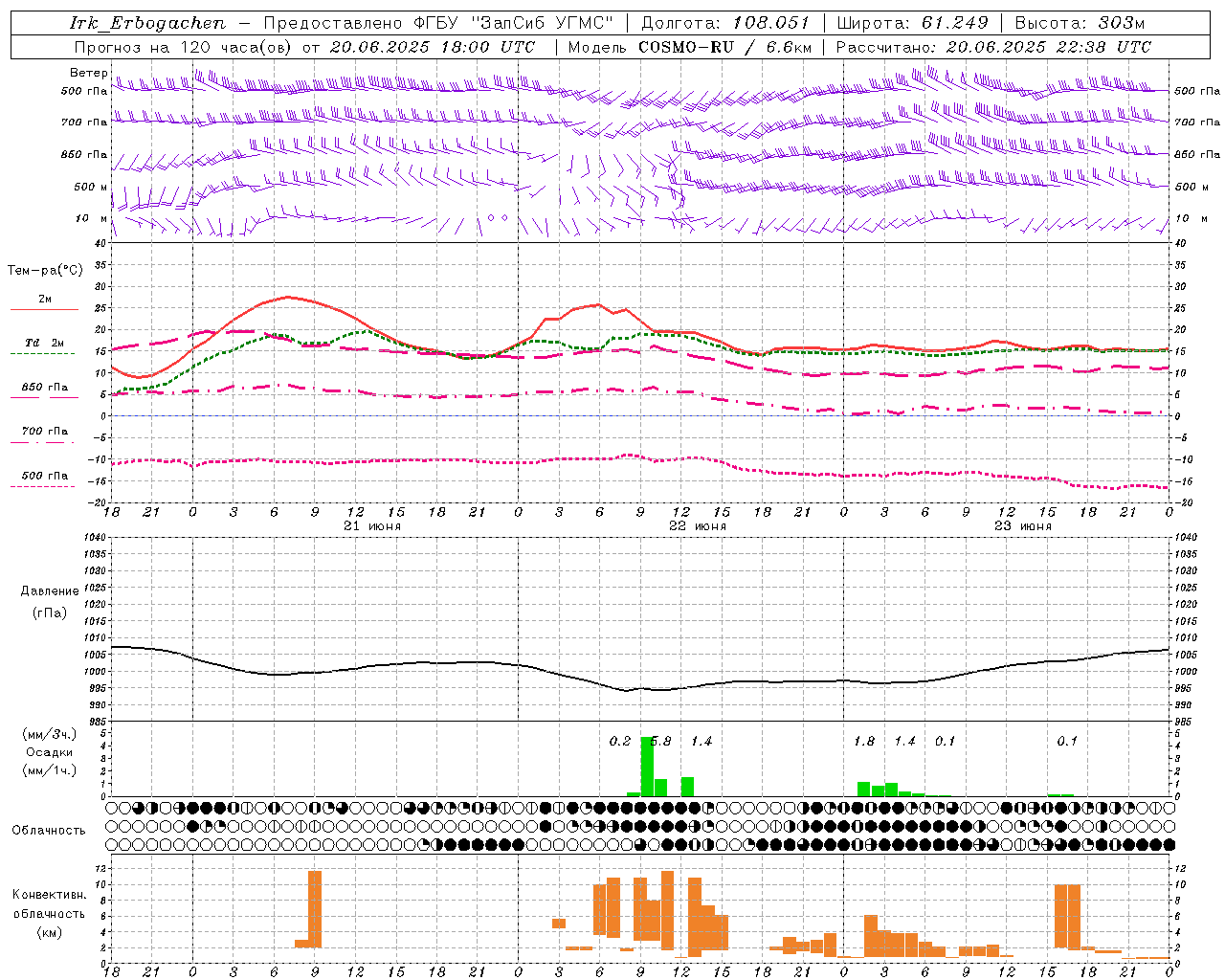Click the 'Ветер' wind panel label
The width and height of the screenshot is (1225, 980).
[89, 73]
